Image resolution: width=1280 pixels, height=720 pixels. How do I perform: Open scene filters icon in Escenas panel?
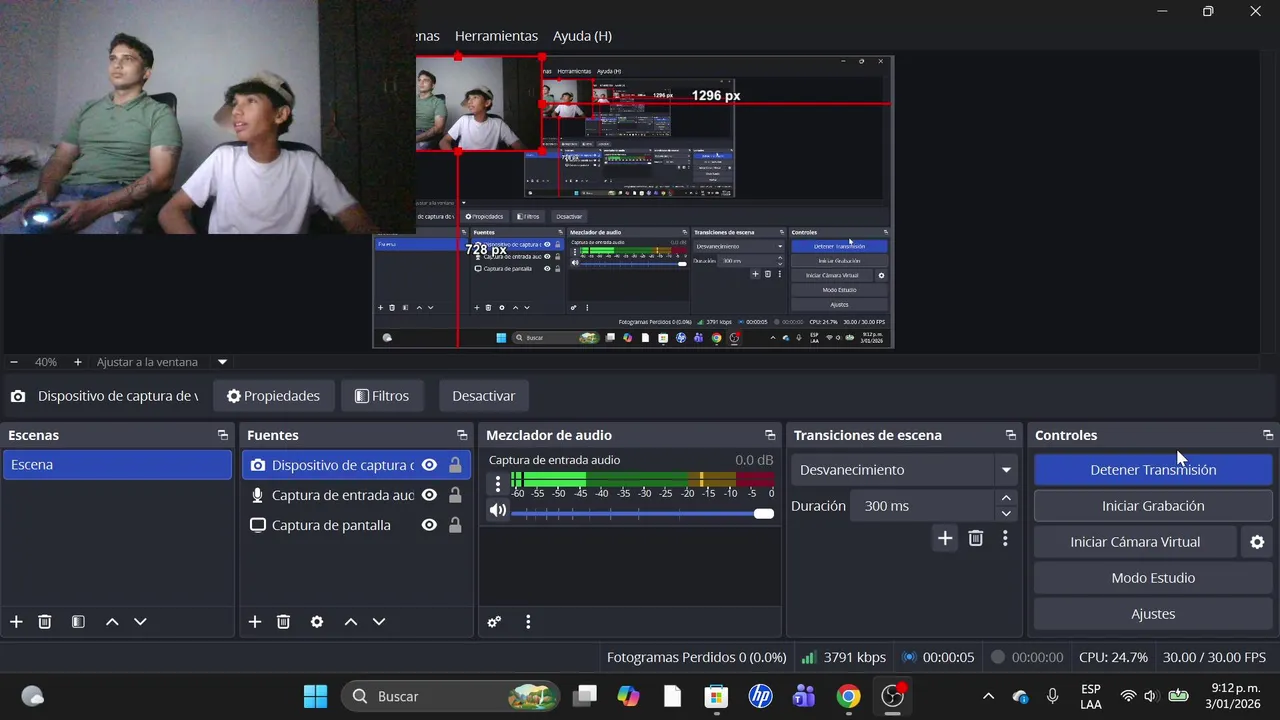[78, 622]
